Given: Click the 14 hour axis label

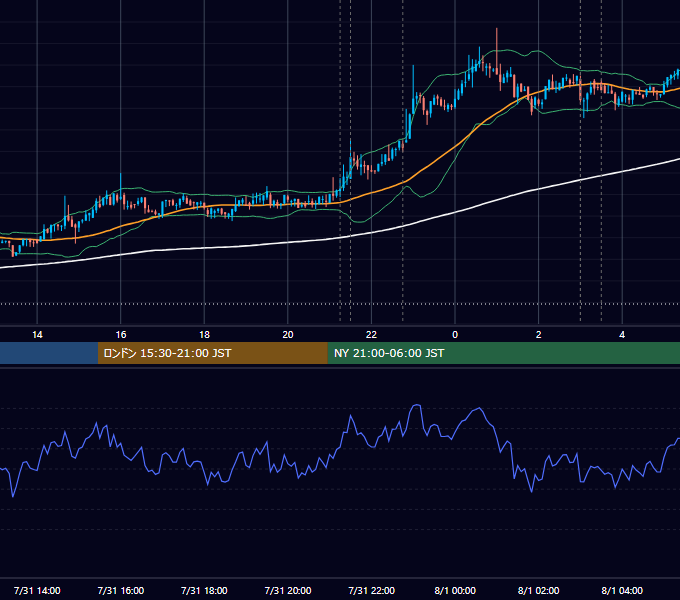Looking at the screenshot, I should pyautogui.click(x=37, y=335).
